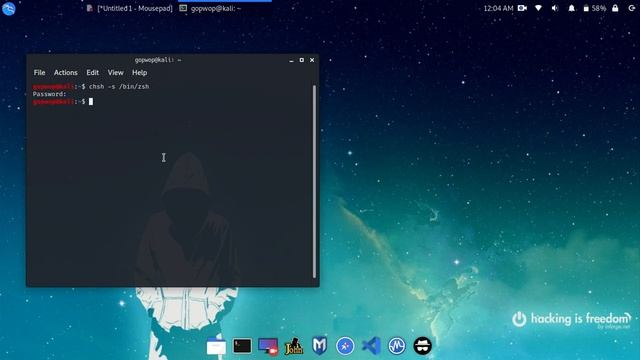Open the Wi-Fi network tray icon
640x360 pixels.
[538, 8]
